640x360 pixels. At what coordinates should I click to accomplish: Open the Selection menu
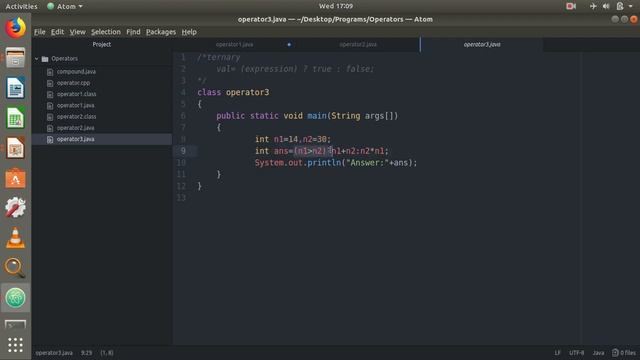point(106,32)
